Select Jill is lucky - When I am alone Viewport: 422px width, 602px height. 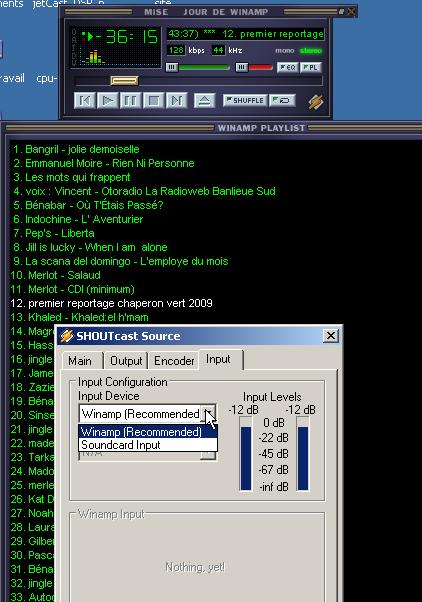tap(90, 247)
